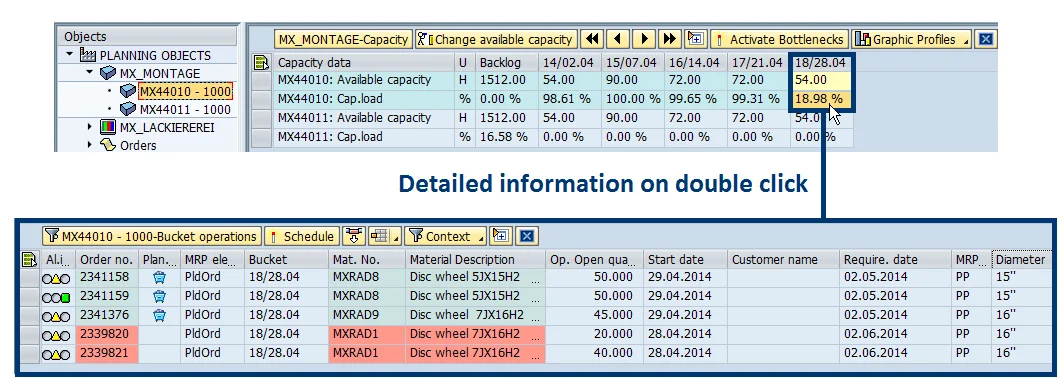Image resolution: width=1064 pixels, height=382 pixels.
Task: Click the PLANNING OBJECTS factory icon
Action: [x=88, y=55]
